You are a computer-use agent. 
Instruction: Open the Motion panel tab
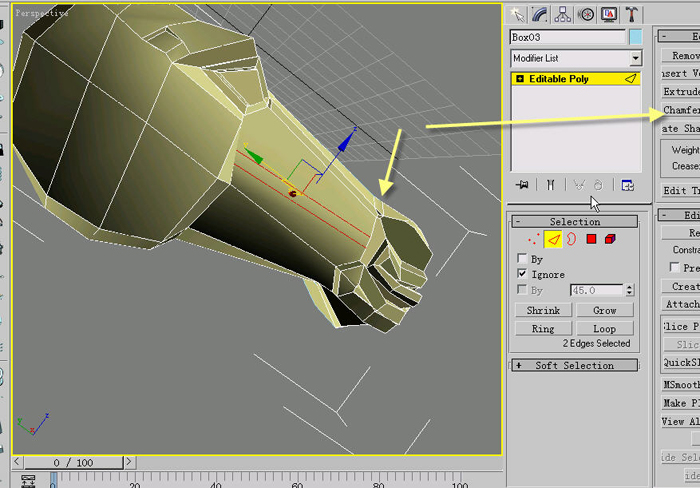(586, 15)
